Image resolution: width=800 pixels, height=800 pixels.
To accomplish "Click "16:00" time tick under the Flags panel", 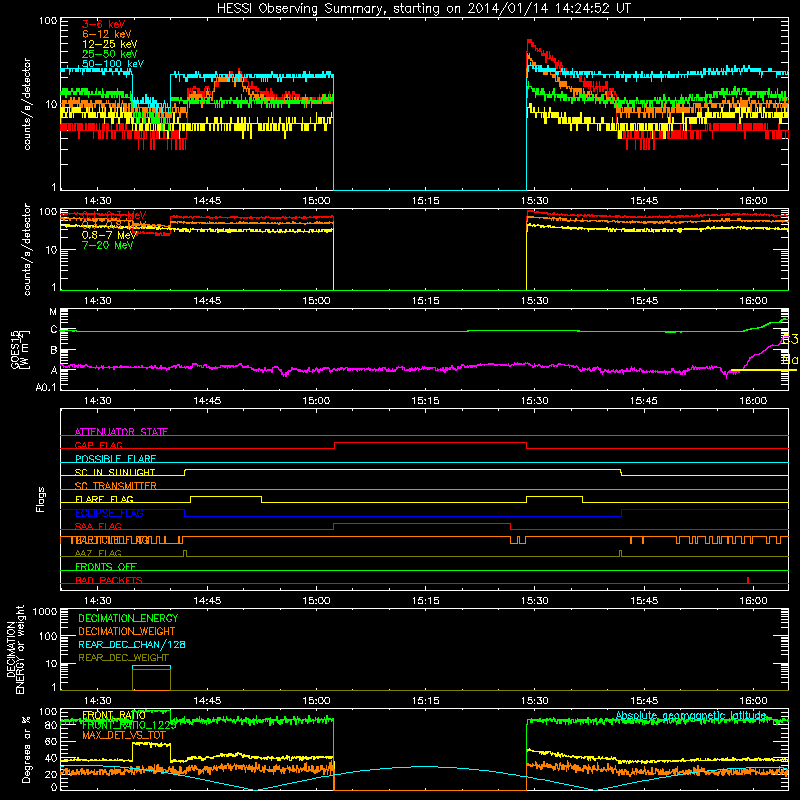I will point(753,601).
